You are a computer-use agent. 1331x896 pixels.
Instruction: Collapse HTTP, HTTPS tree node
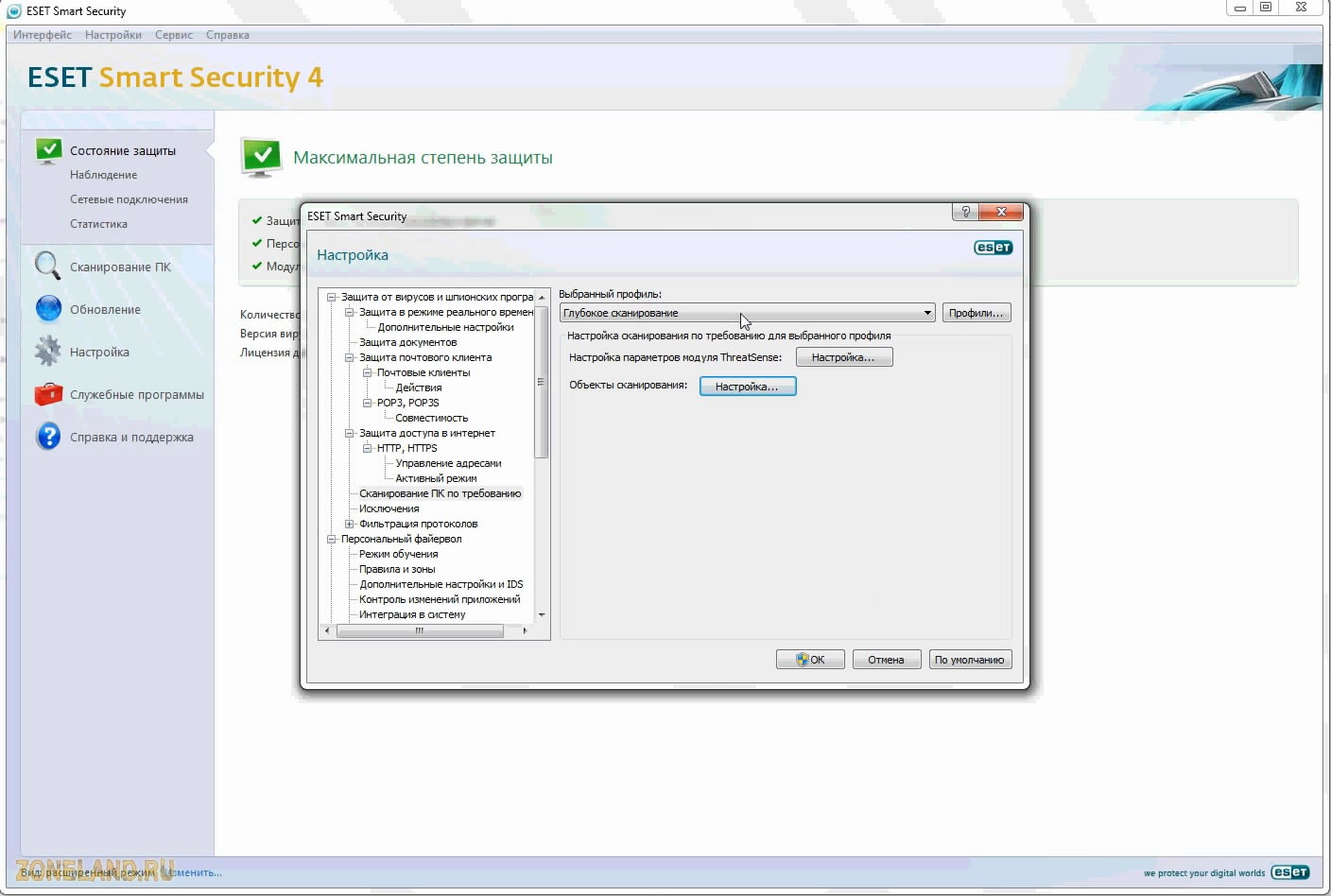coord(368,448)
